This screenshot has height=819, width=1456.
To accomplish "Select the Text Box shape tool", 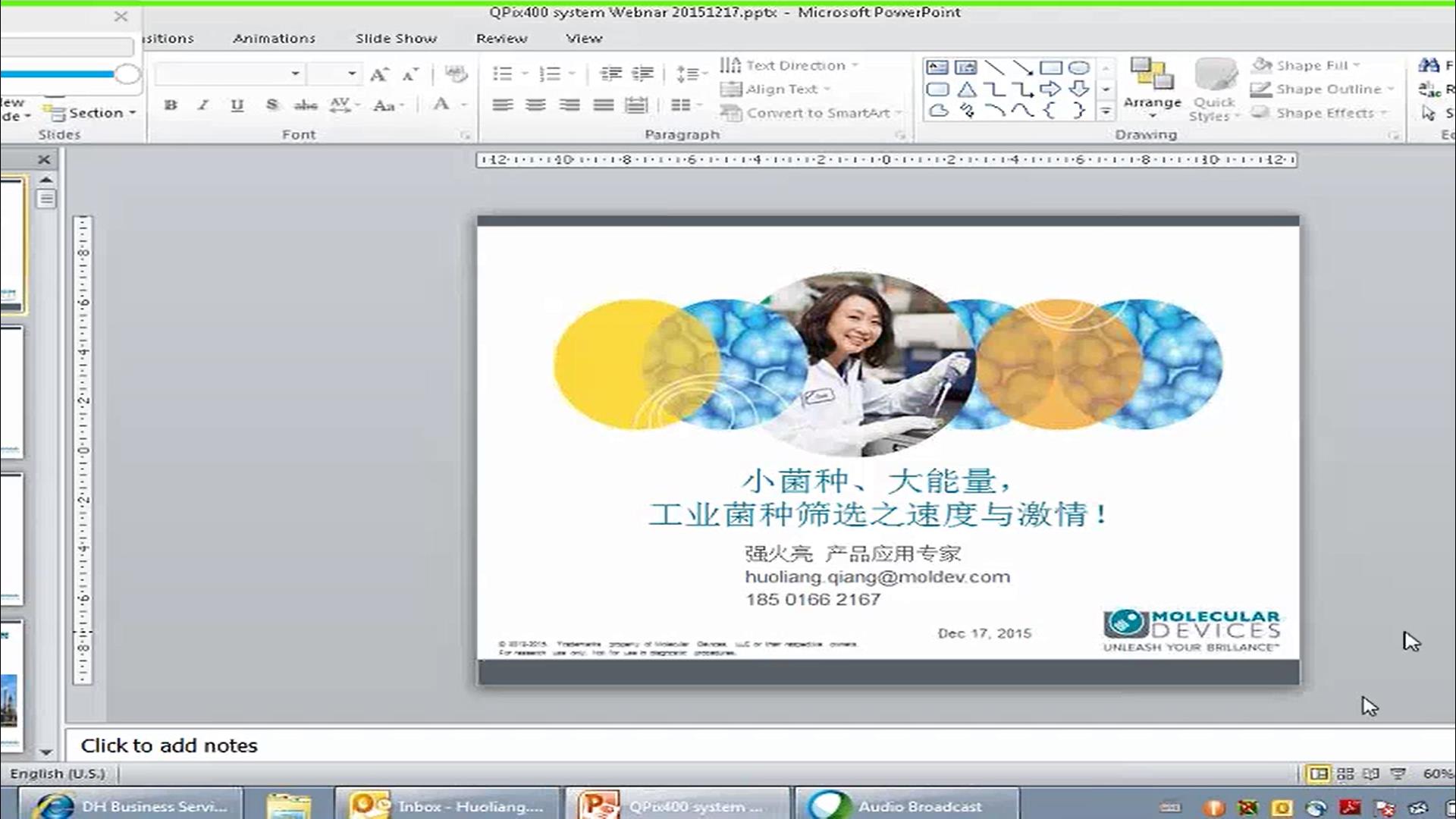I will 937,67.
